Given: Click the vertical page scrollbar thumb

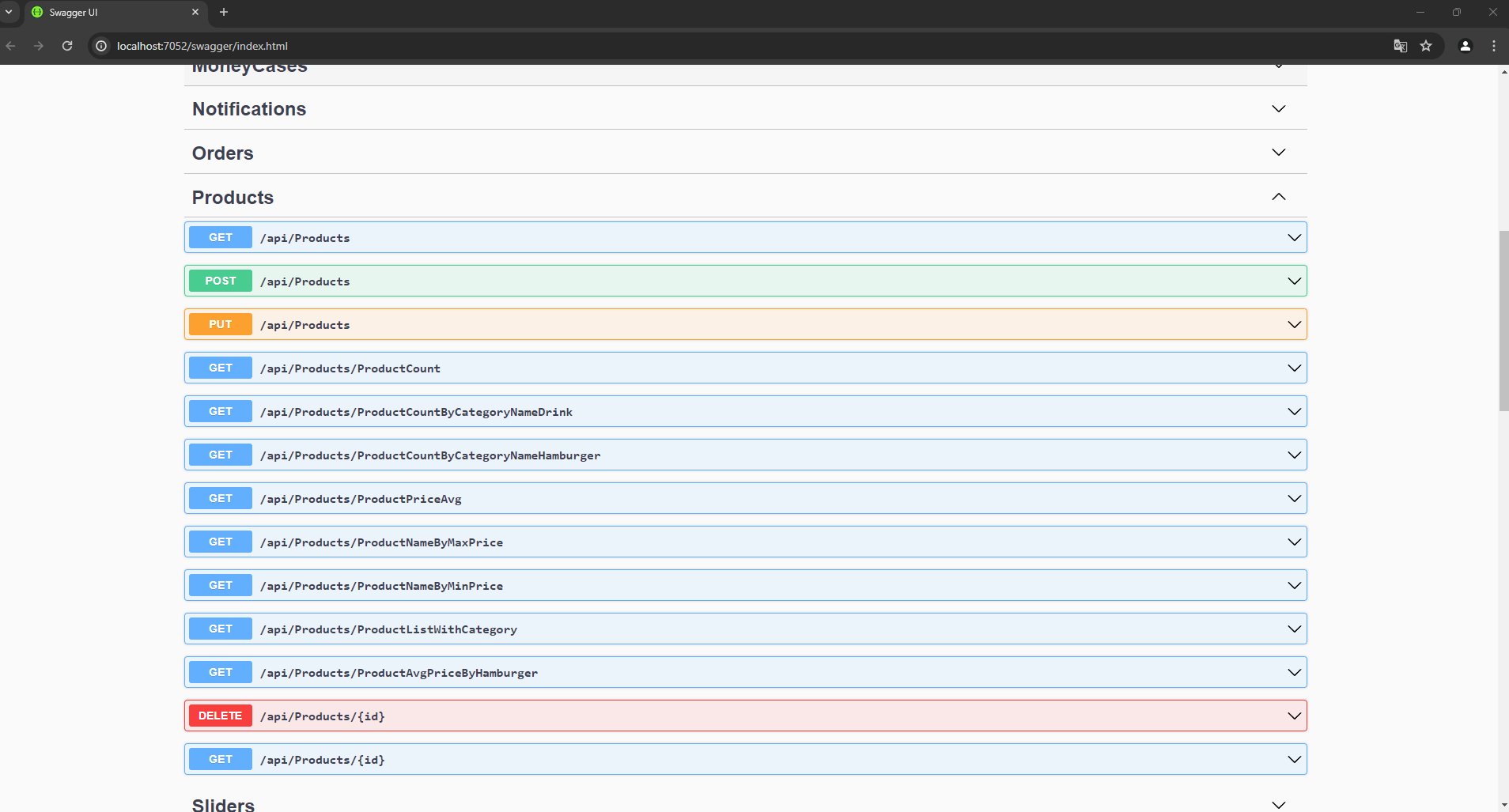Looking at the screenshot, I should [1503, 320].
